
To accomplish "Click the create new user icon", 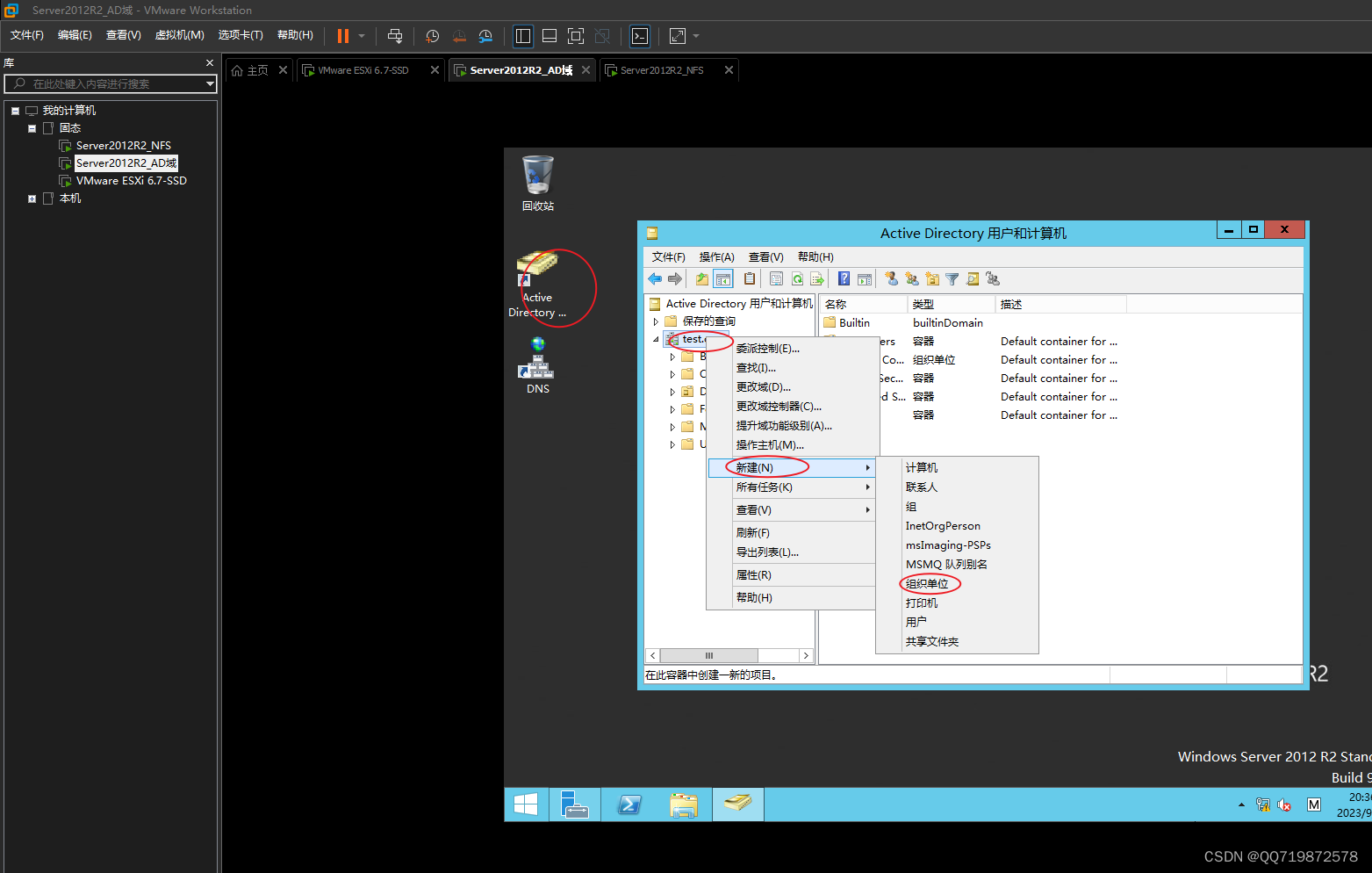I will [x=892, y=279].
